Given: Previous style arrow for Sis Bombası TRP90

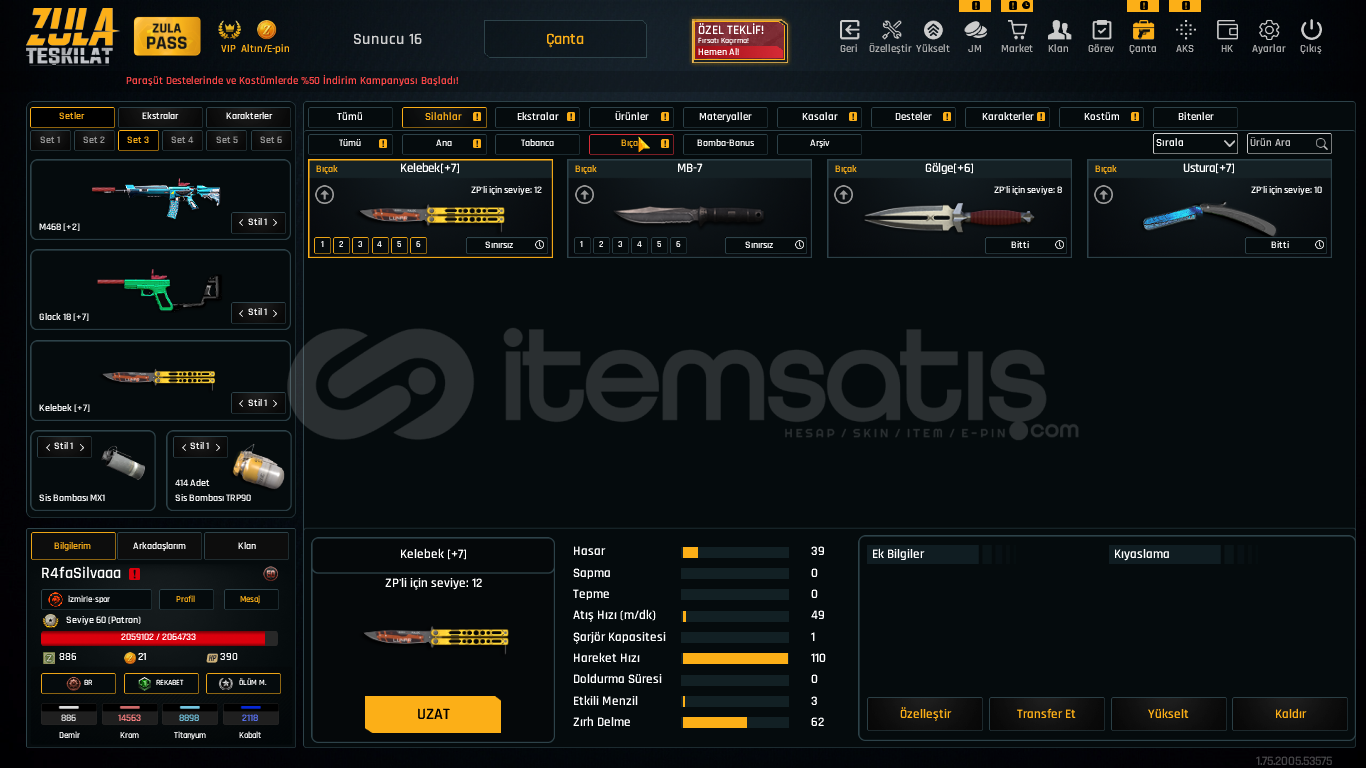Looking at the screenshot, I should [183, 446].
